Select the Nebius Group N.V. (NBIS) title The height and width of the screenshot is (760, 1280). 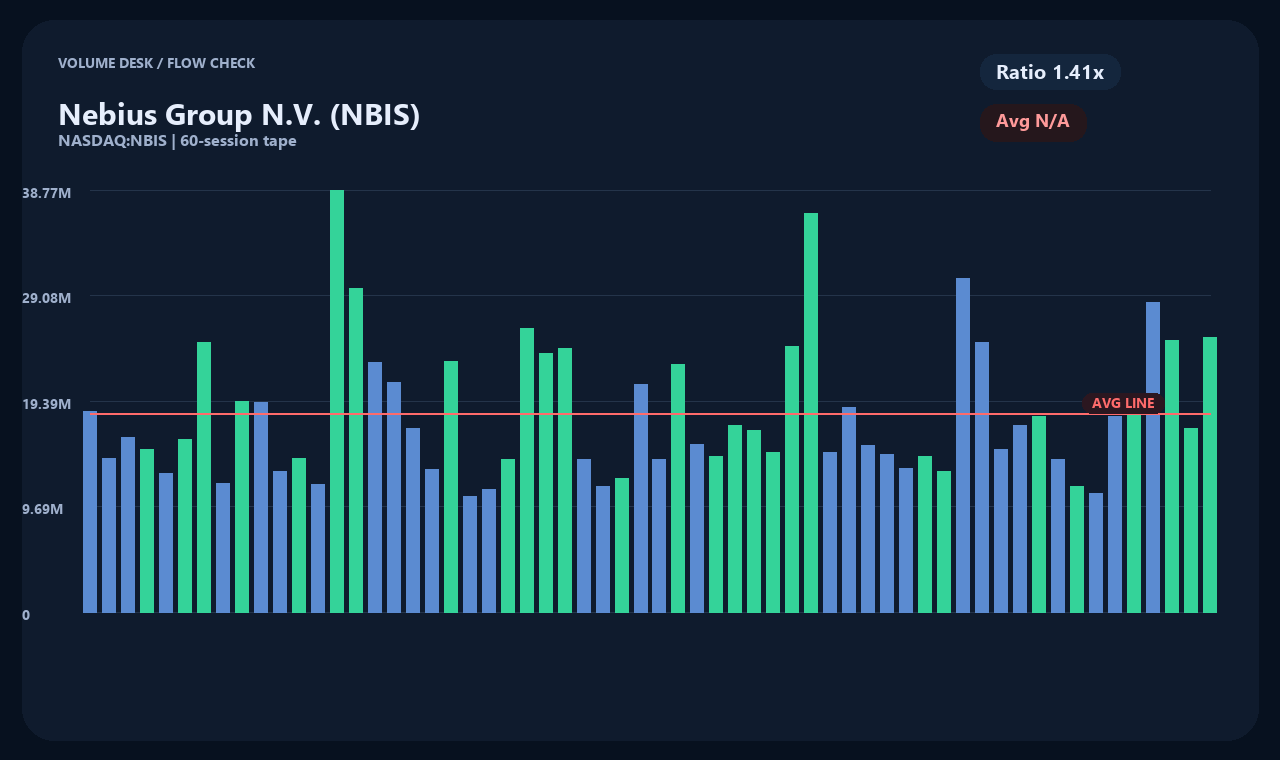coord(239,114)
